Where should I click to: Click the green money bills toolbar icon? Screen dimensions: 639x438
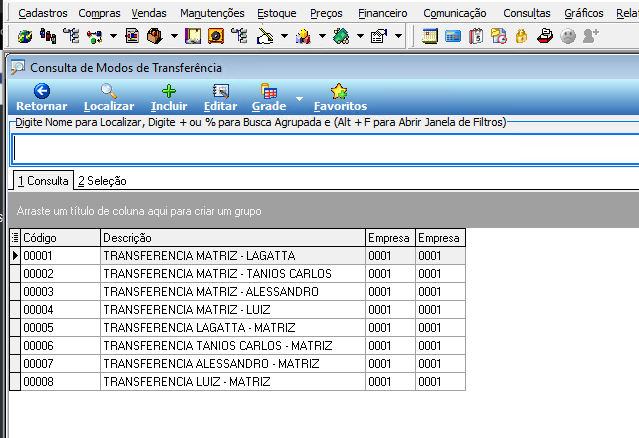[341, 36]
